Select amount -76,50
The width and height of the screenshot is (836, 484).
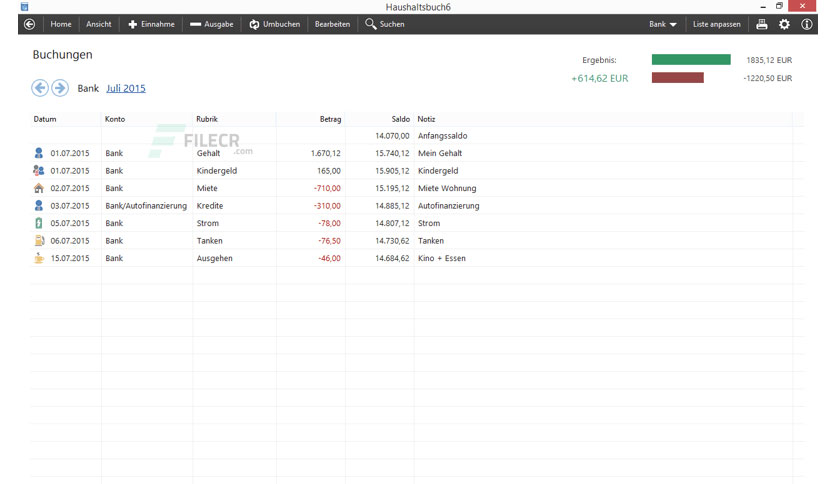(329, 241)
